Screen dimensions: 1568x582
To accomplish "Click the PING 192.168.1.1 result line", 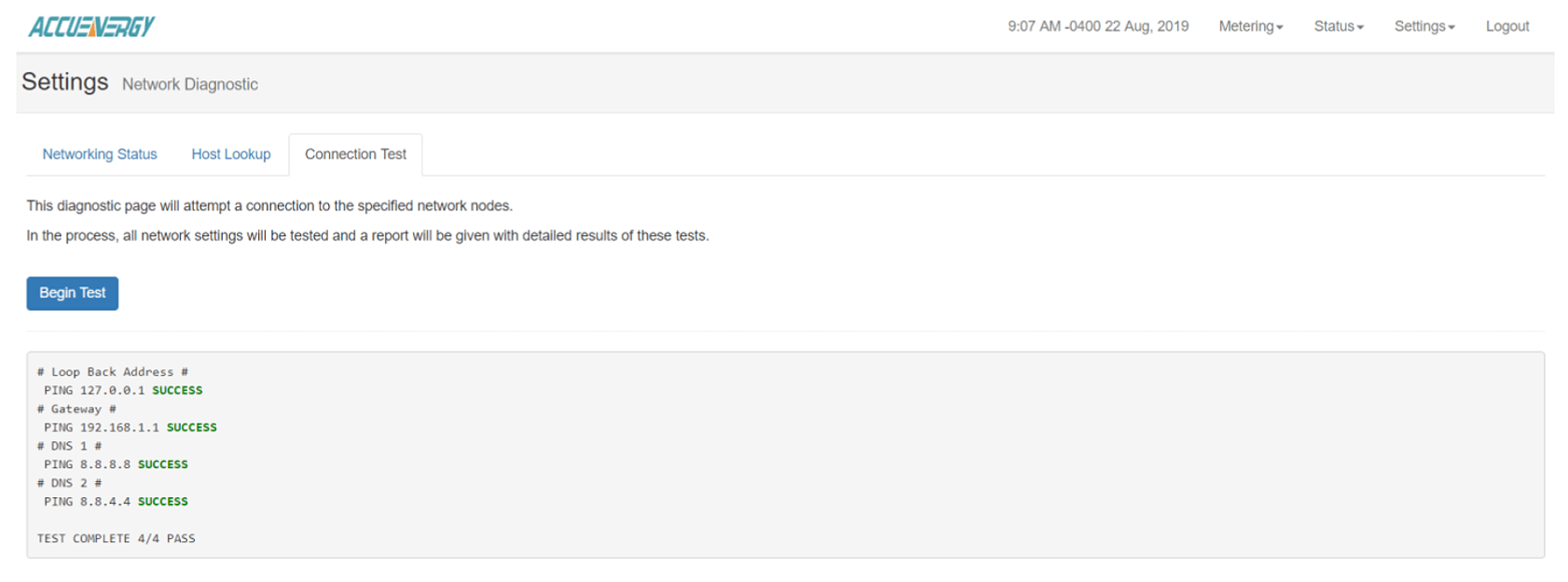I will point(131,427).
